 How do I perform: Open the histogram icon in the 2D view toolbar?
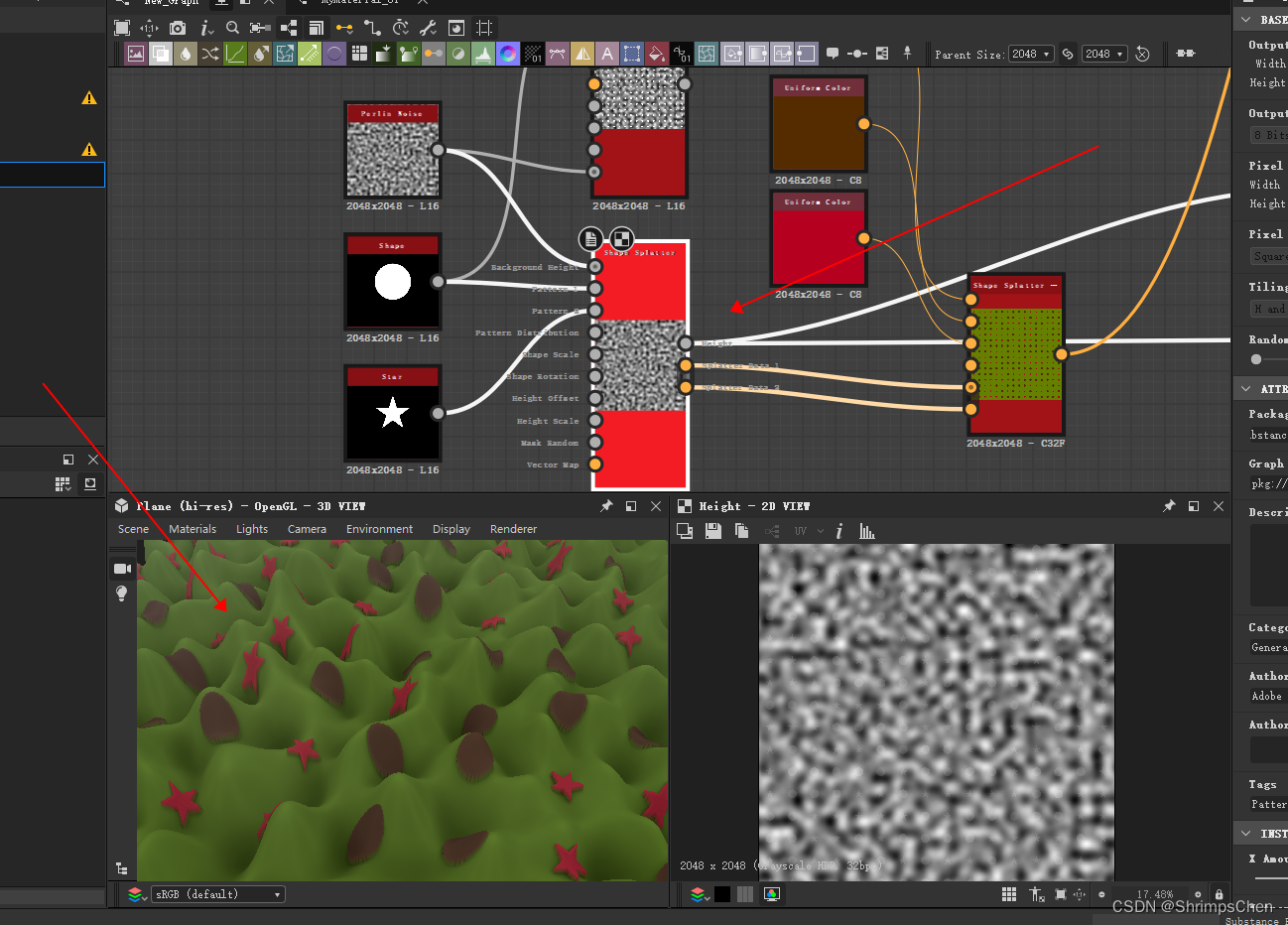coord(866,531)
